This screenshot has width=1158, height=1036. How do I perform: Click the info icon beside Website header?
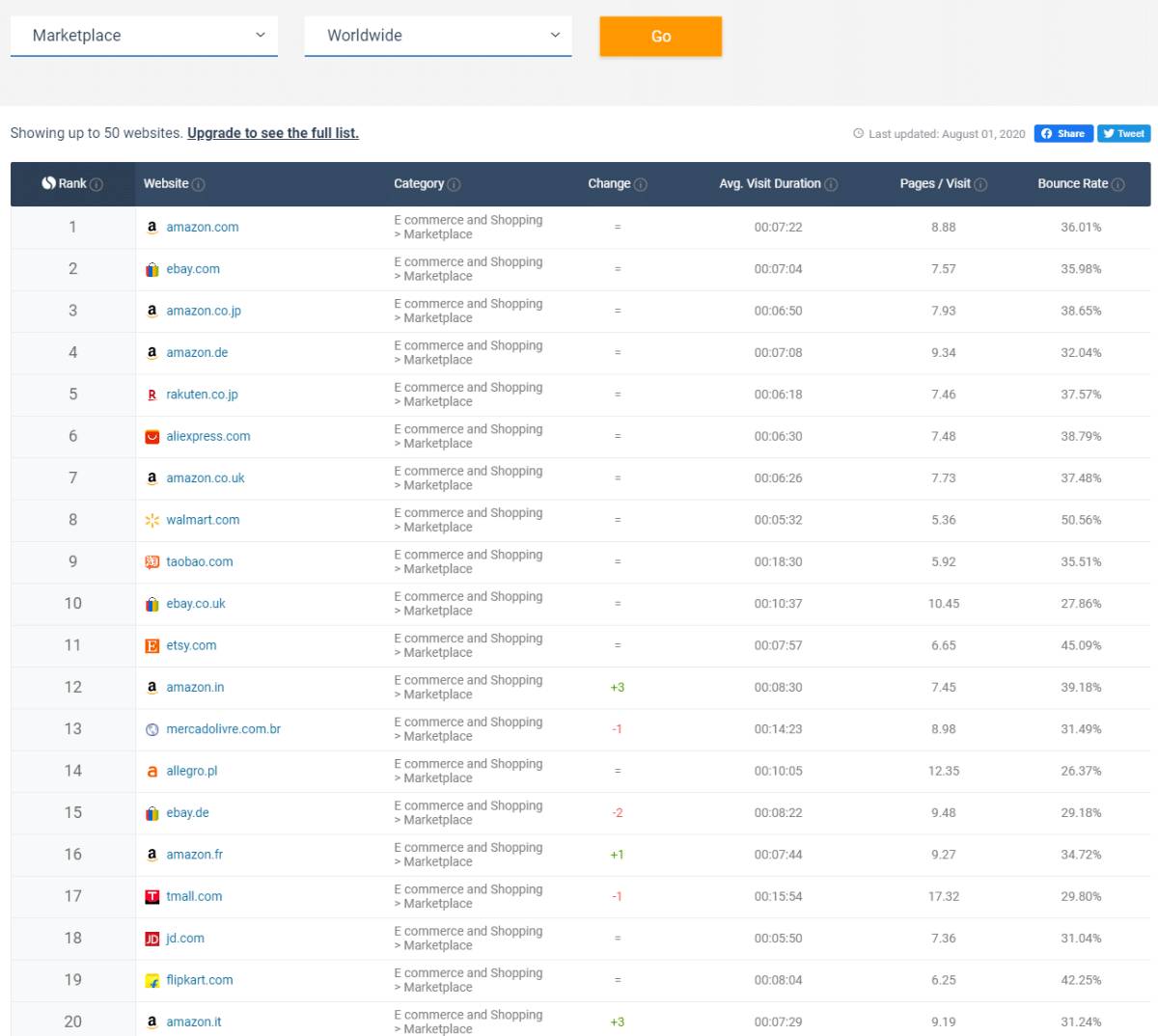pos(199,184)
